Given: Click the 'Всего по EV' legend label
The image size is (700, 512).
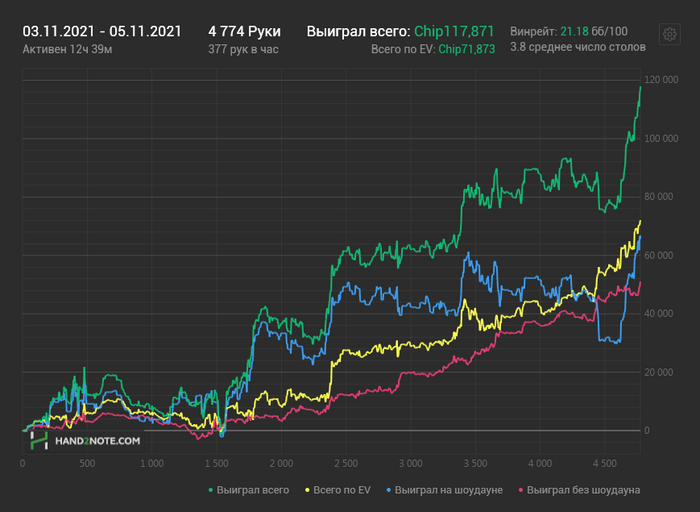Looking at the screenshot, I should [342, 490].
